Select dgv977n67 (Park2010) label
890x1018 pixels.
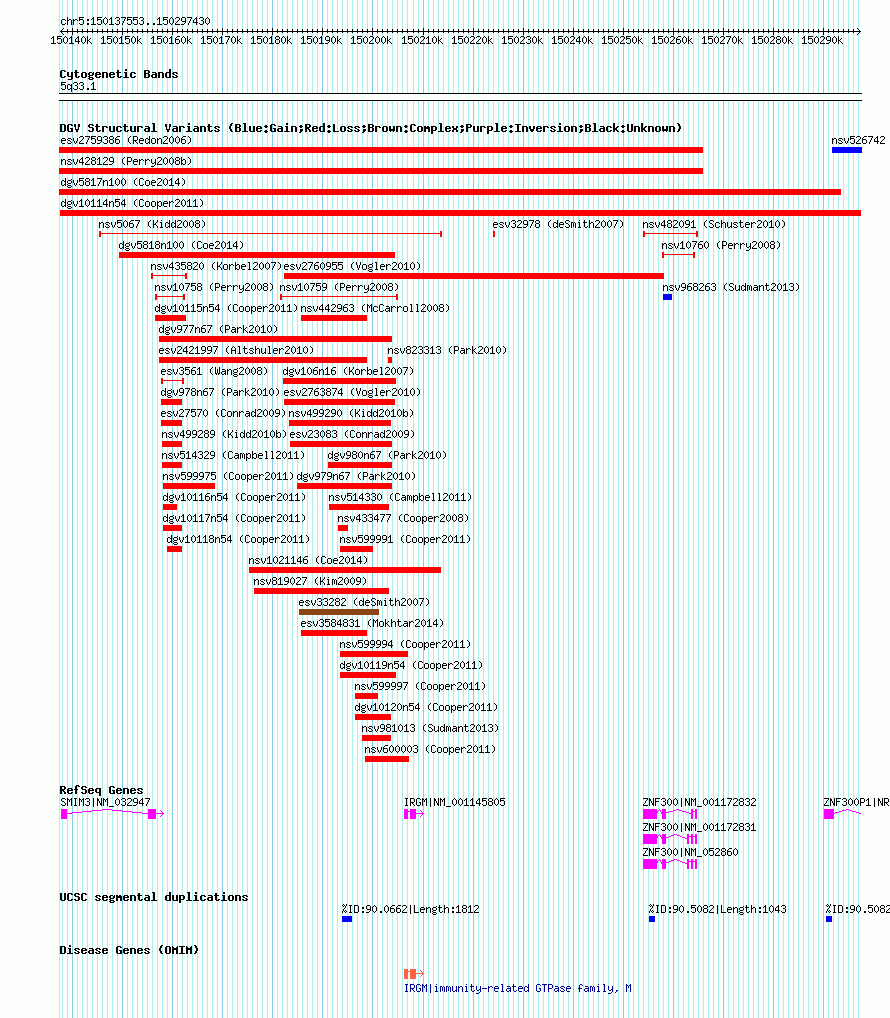tap(218, 329)
